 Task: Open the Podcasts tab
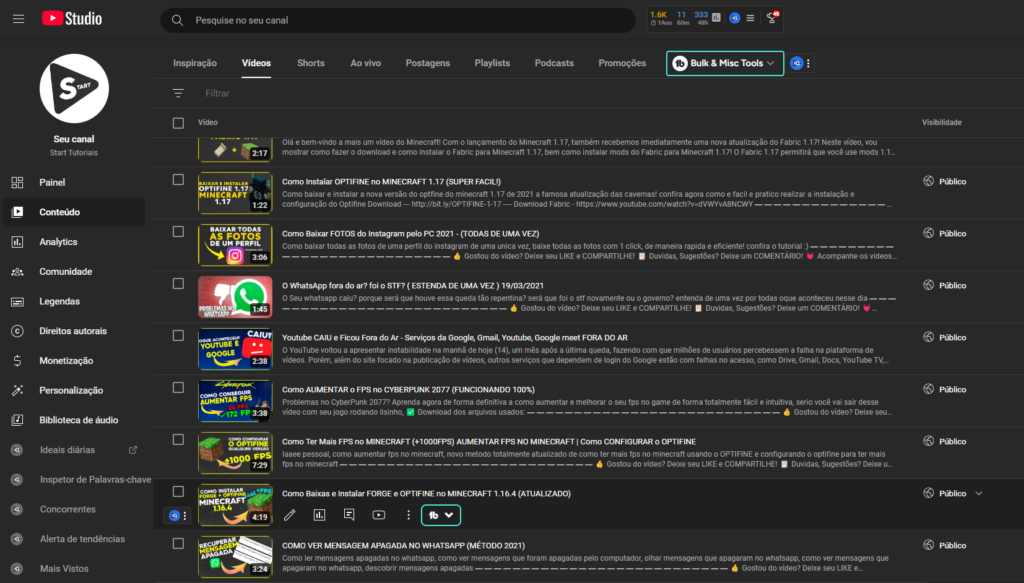coord(554,63)
